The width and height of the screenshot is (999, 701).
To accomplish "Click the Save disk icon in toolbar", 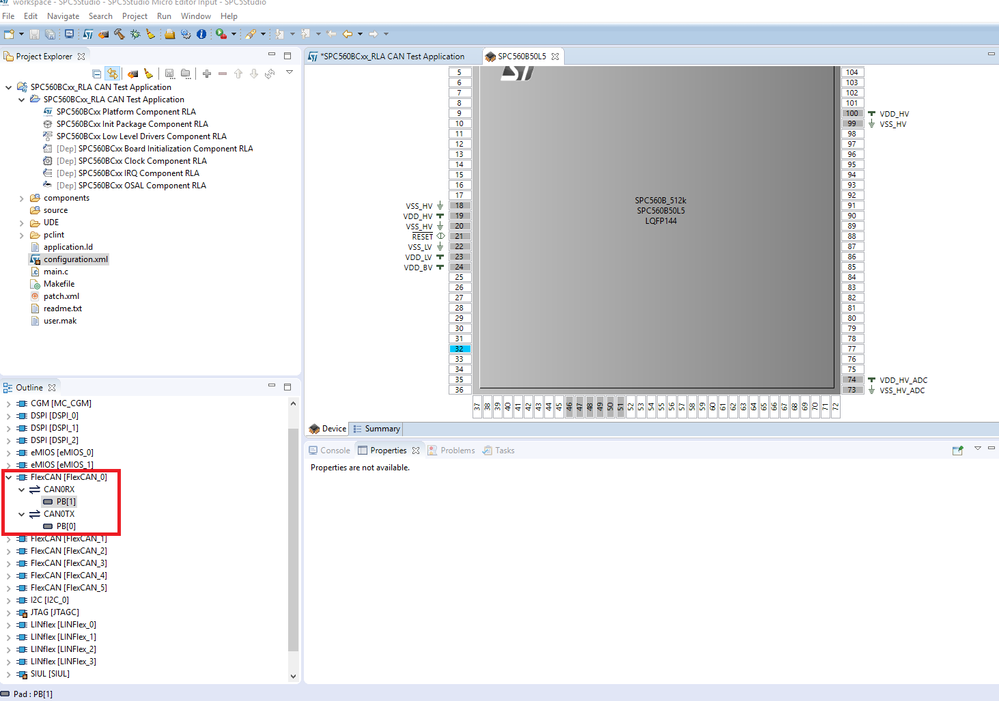I will pyautogui.click(x=34, y=34).
